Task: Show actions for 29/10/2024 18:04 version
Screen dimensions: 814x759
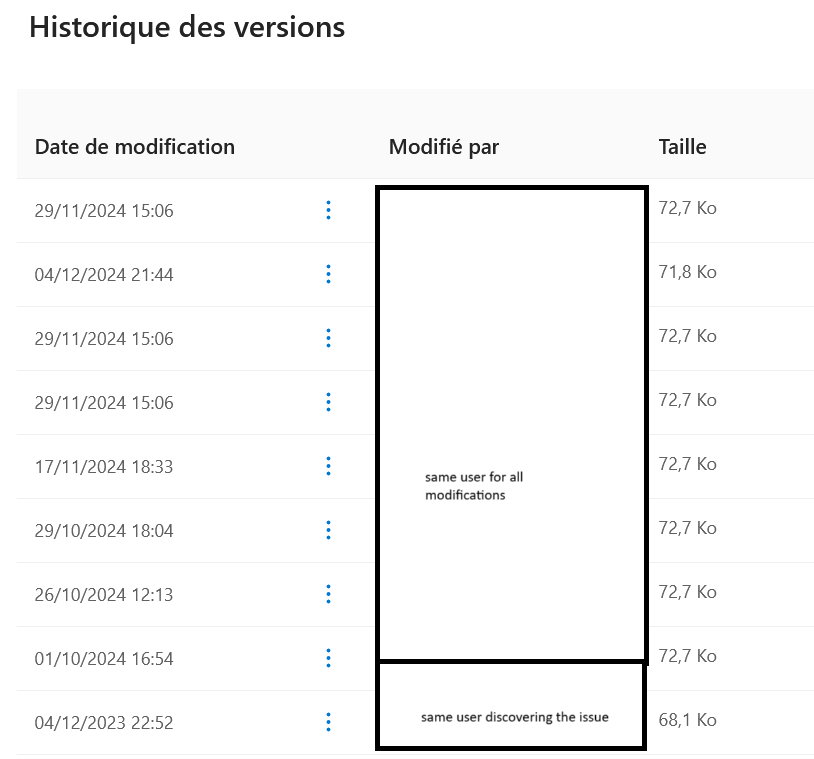Action: click(328, 530)
